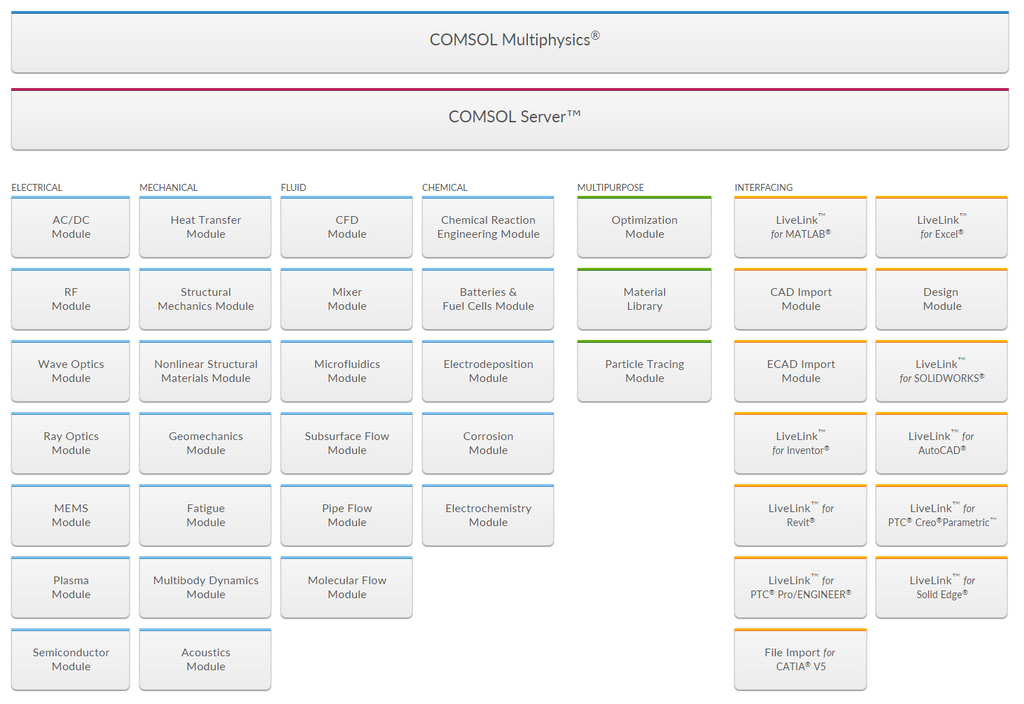The width and height of the screenshot is (1024, 704).
Task: Choose the MEMS Module tile
Action: coord(71,515)
